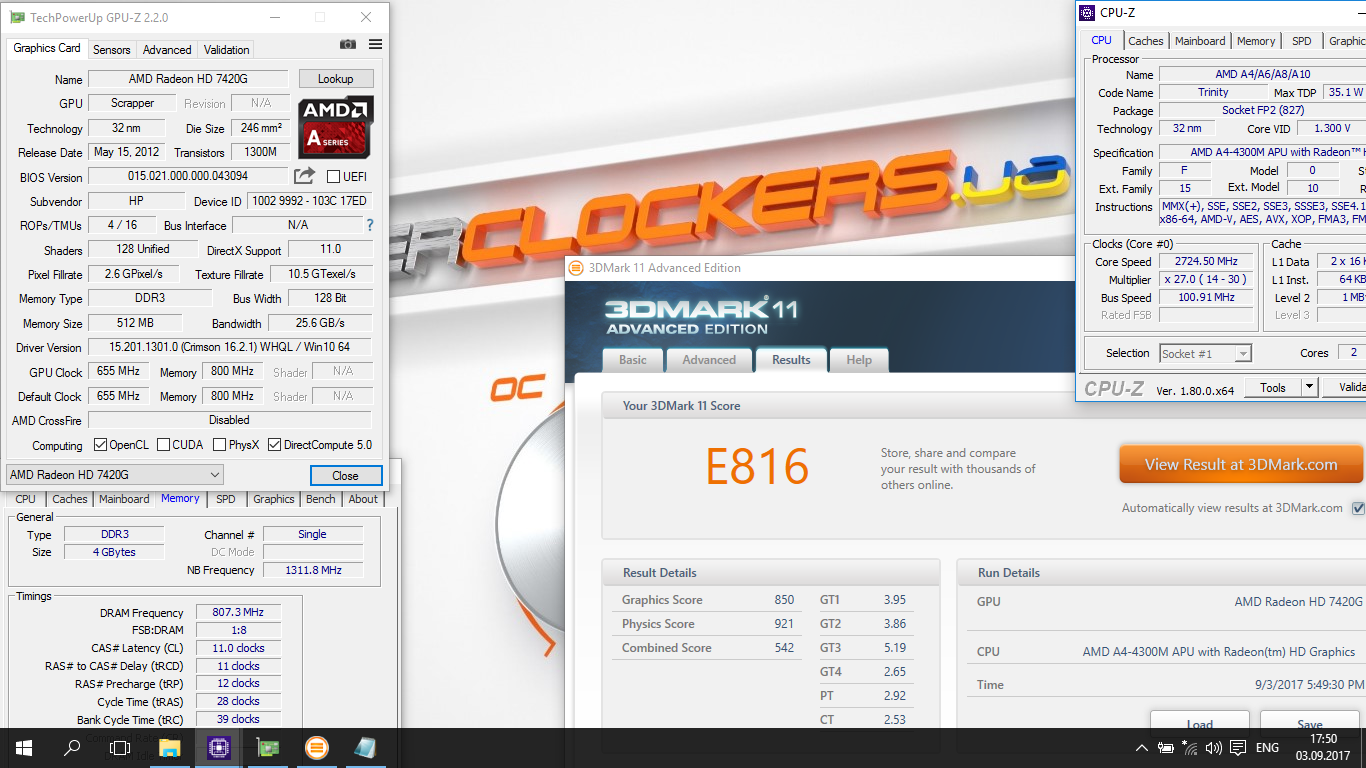Click the E816 score text
The width and height of the screenshot is (1366, 768).
tap(757, 466)
